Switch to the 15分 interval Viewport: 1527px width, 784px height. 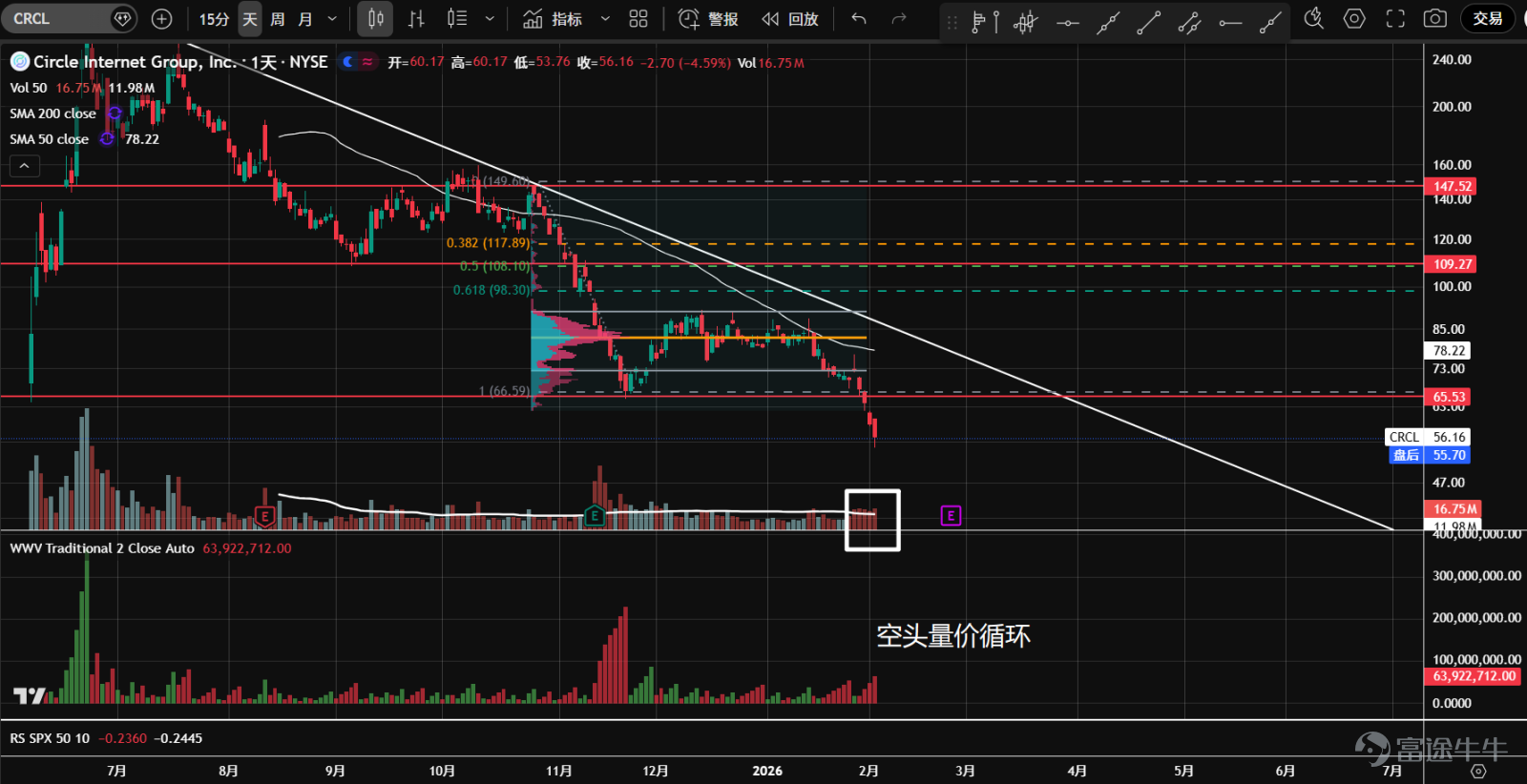pyautogui.click(x=214, y=19)
